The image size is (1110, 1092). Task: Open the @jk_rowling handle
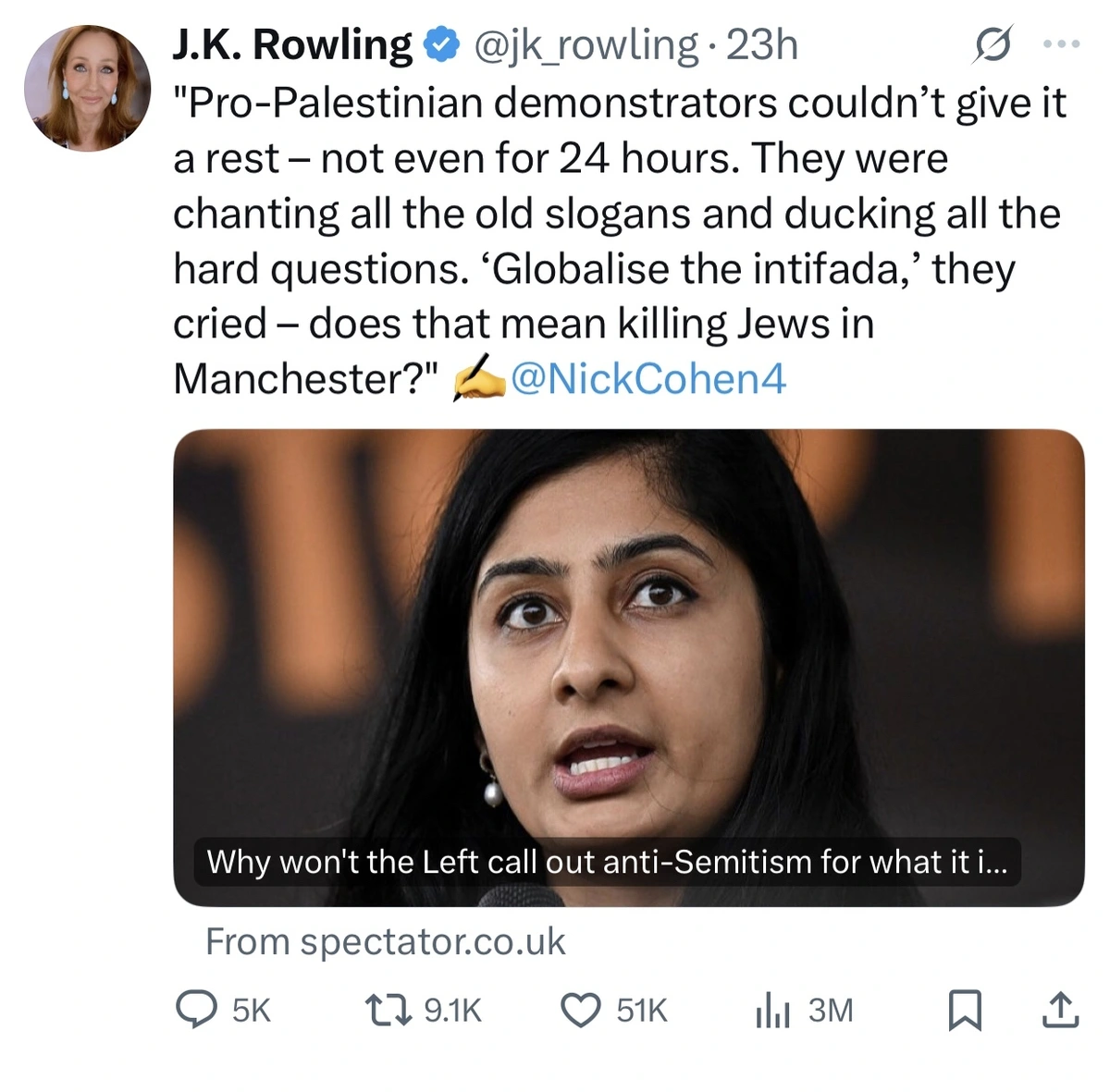click(586, 44)
